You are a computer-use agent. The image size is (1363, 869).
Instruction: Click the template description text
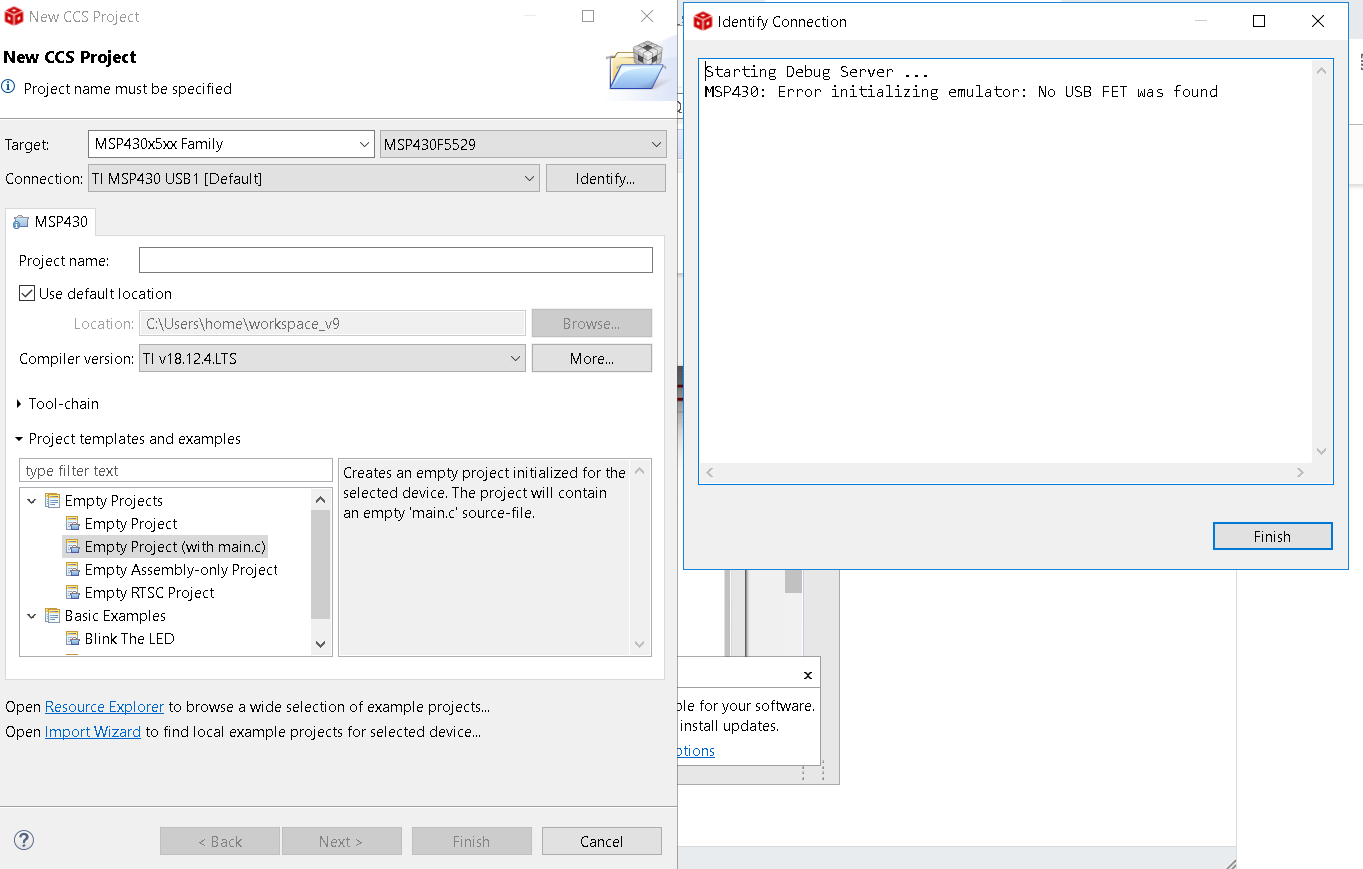(x=484, y=493)
